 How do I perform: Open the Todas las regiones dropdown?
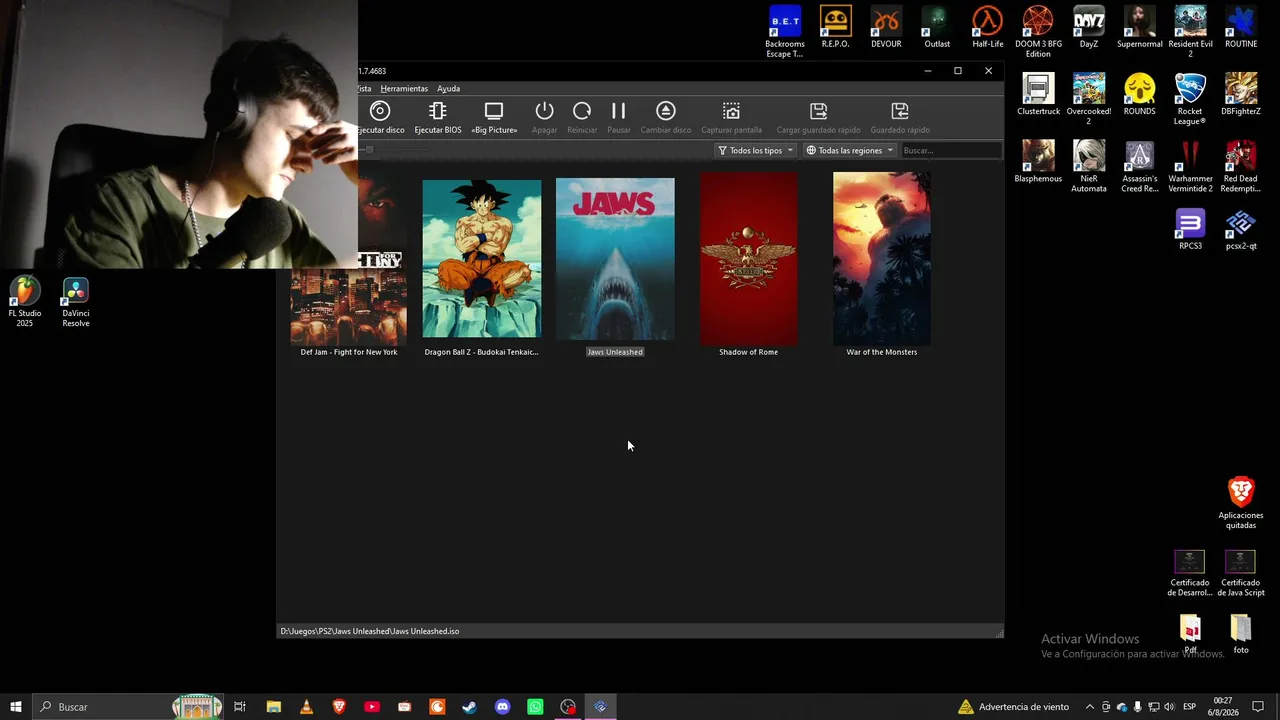[x=850, y=150]
